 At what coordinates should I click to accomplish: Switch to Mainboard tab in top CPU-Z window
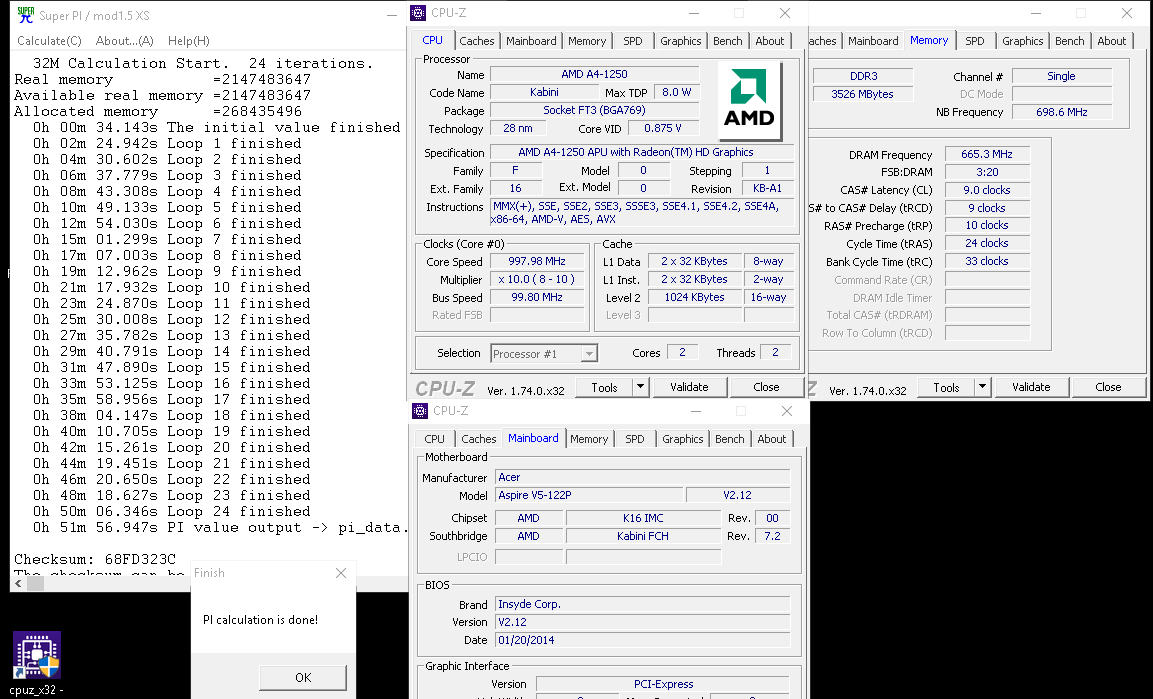pyautogui.click(x=531, y=40)
